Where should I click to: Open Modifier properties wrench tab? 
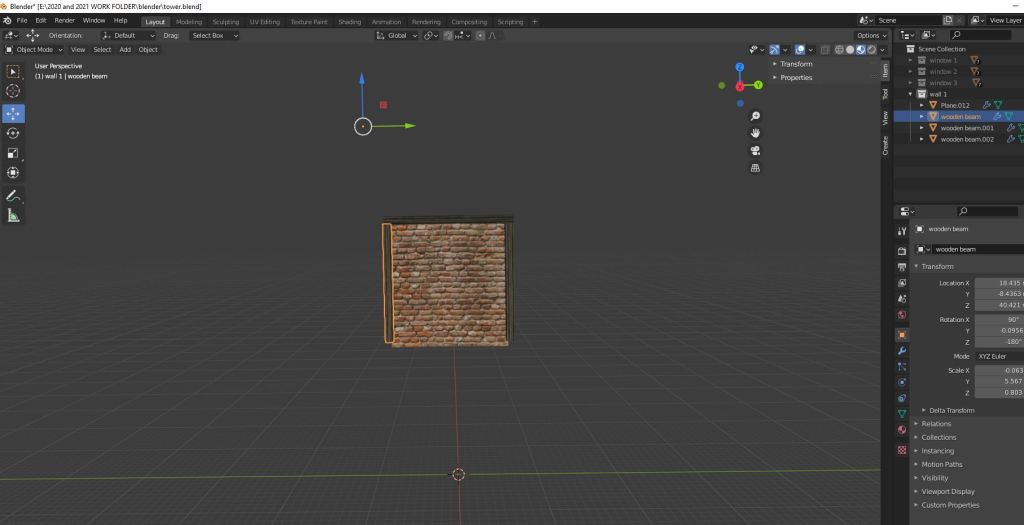tap(902, 351)
